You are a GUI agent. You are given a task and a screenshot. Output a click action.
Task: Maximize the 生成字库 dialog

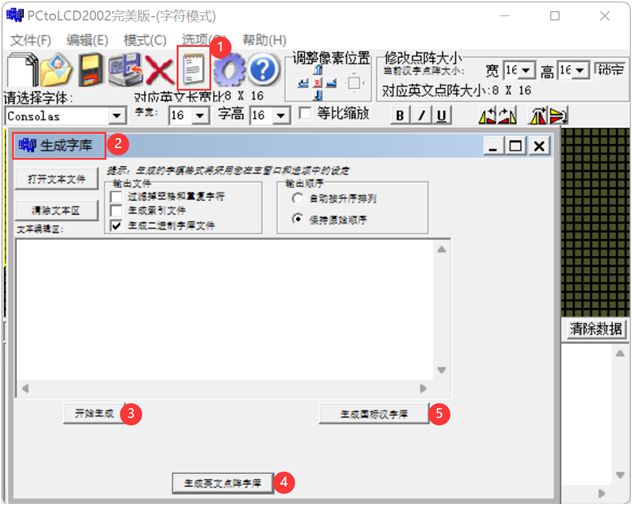click(516, 145)
